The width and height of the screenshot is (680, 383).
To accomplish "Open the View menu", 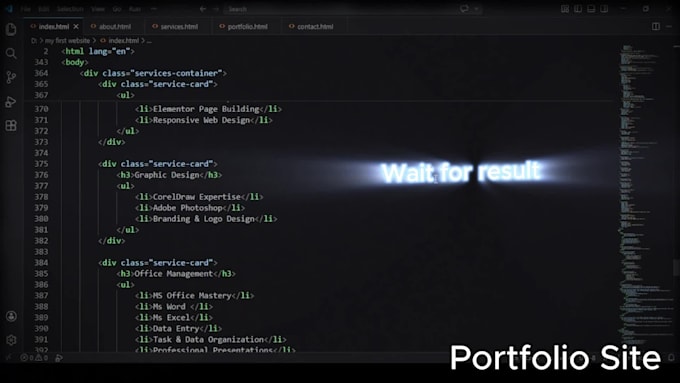I will [x=98, y=9].
